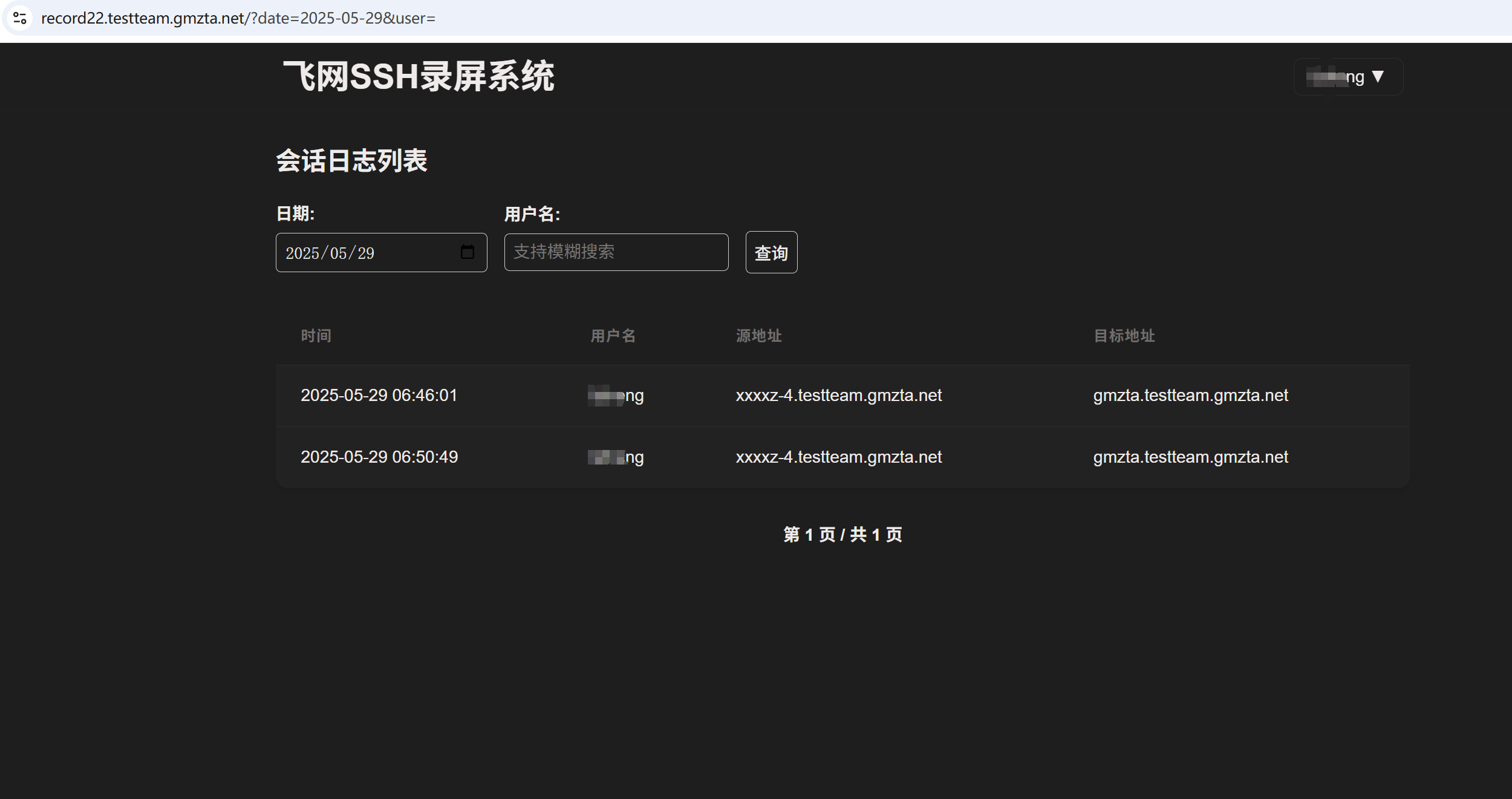
Task: Click target address in first row
Action: pyautogui.click(x=1190, y=396)
